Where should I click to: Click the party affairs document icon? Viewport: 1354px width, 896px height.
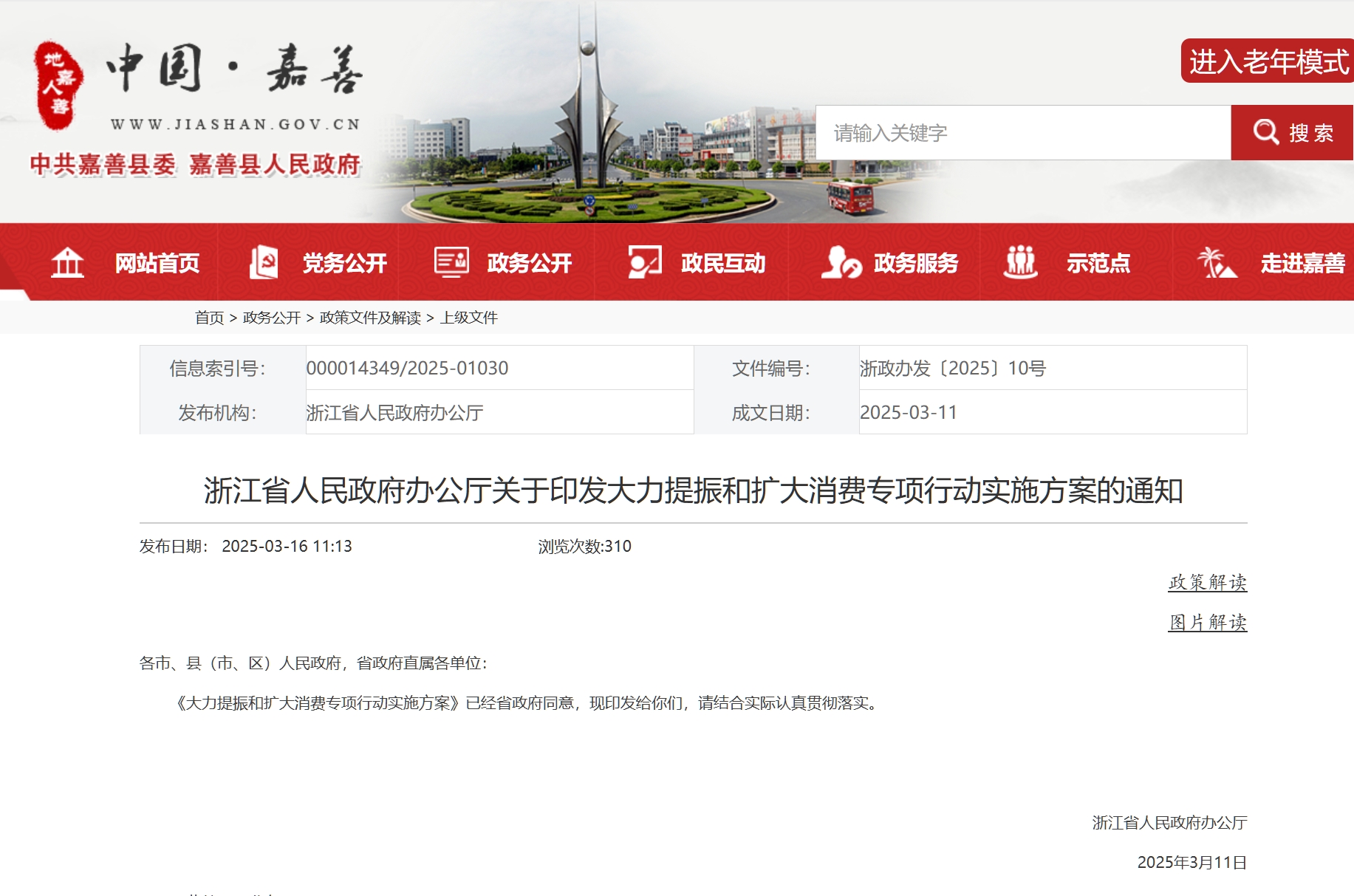(x=264, y=262)
